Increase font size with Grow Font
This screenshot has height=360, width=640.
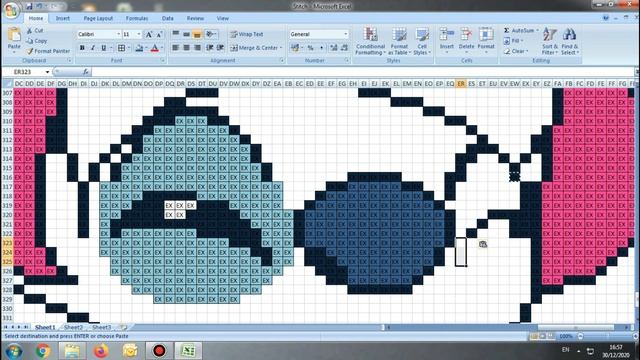tap(149, 35)
